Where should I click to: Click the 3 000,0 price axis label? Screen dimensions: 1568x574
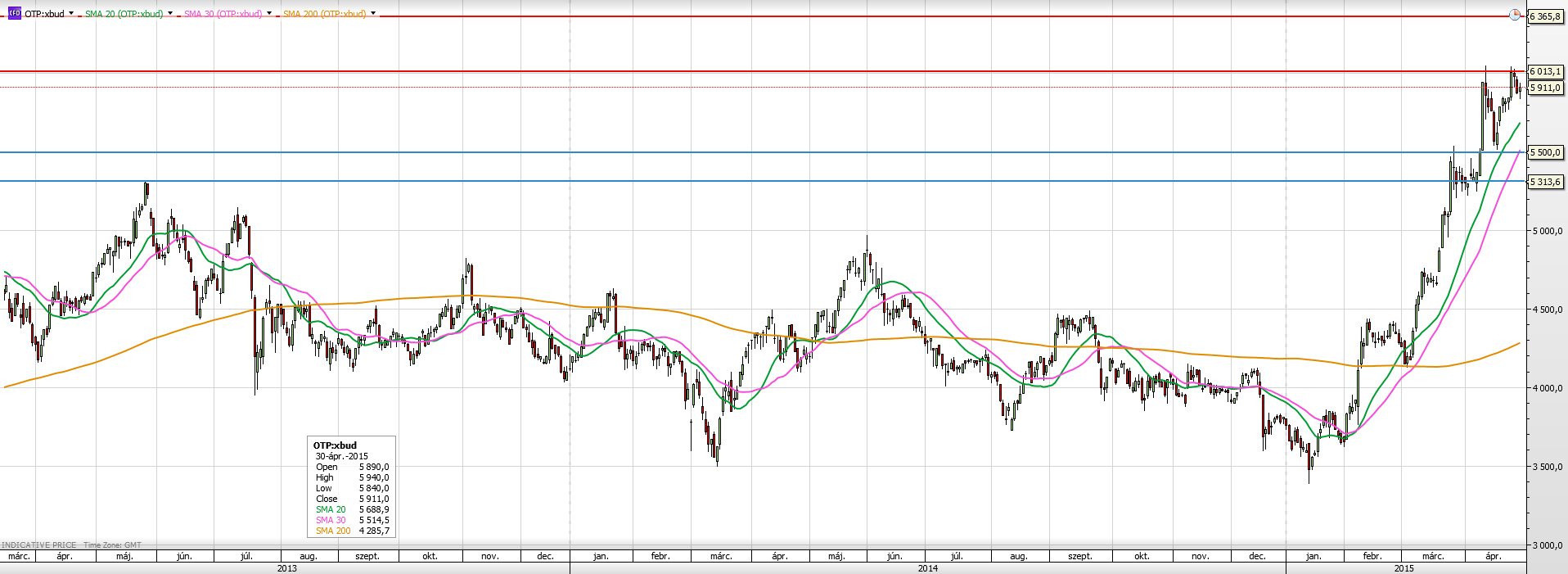click(1547, 545)
